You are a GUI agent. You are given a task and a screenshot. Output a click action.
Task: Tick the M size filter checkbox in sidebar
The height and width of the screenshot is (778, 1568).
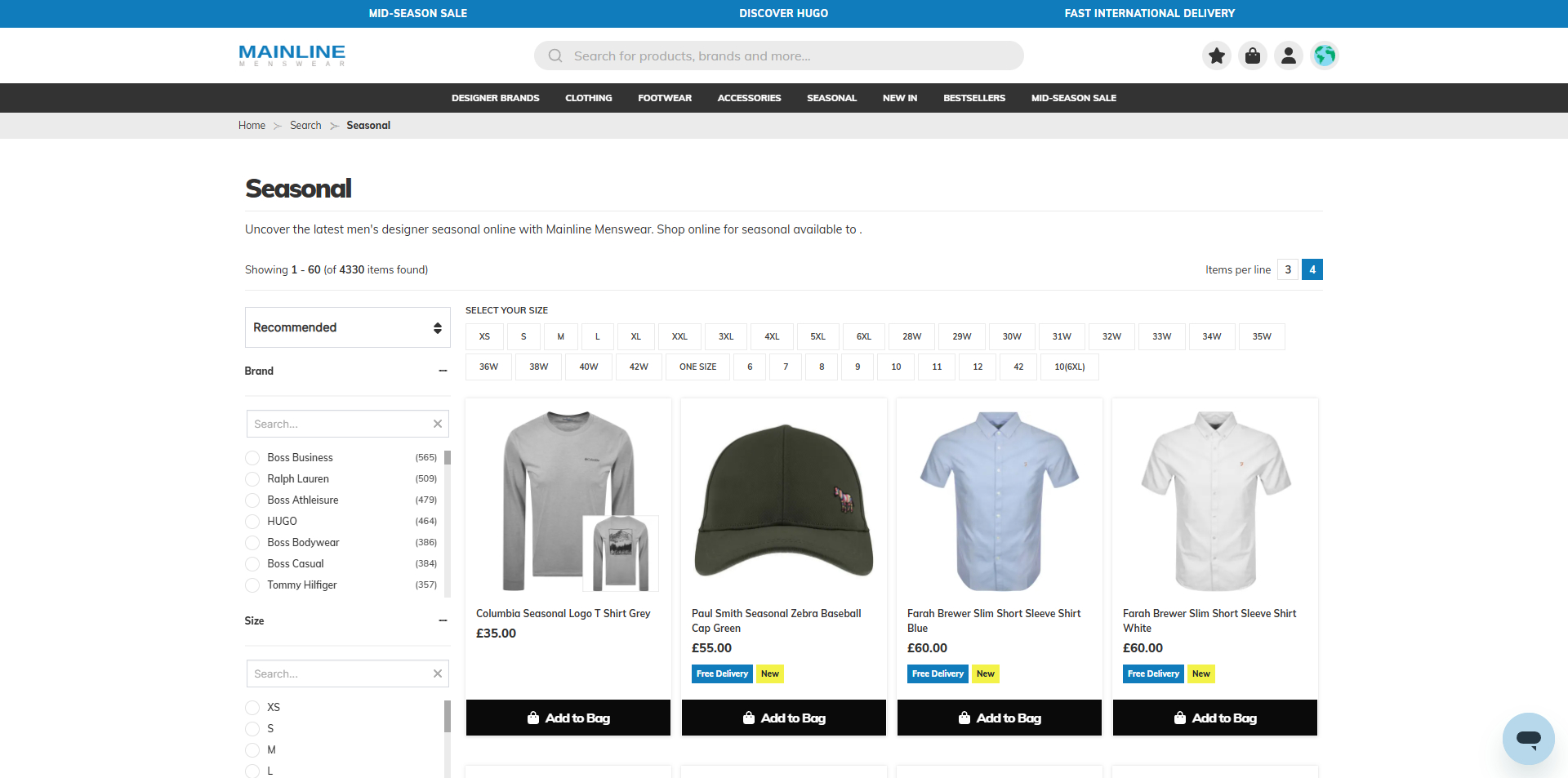(252, 750)
